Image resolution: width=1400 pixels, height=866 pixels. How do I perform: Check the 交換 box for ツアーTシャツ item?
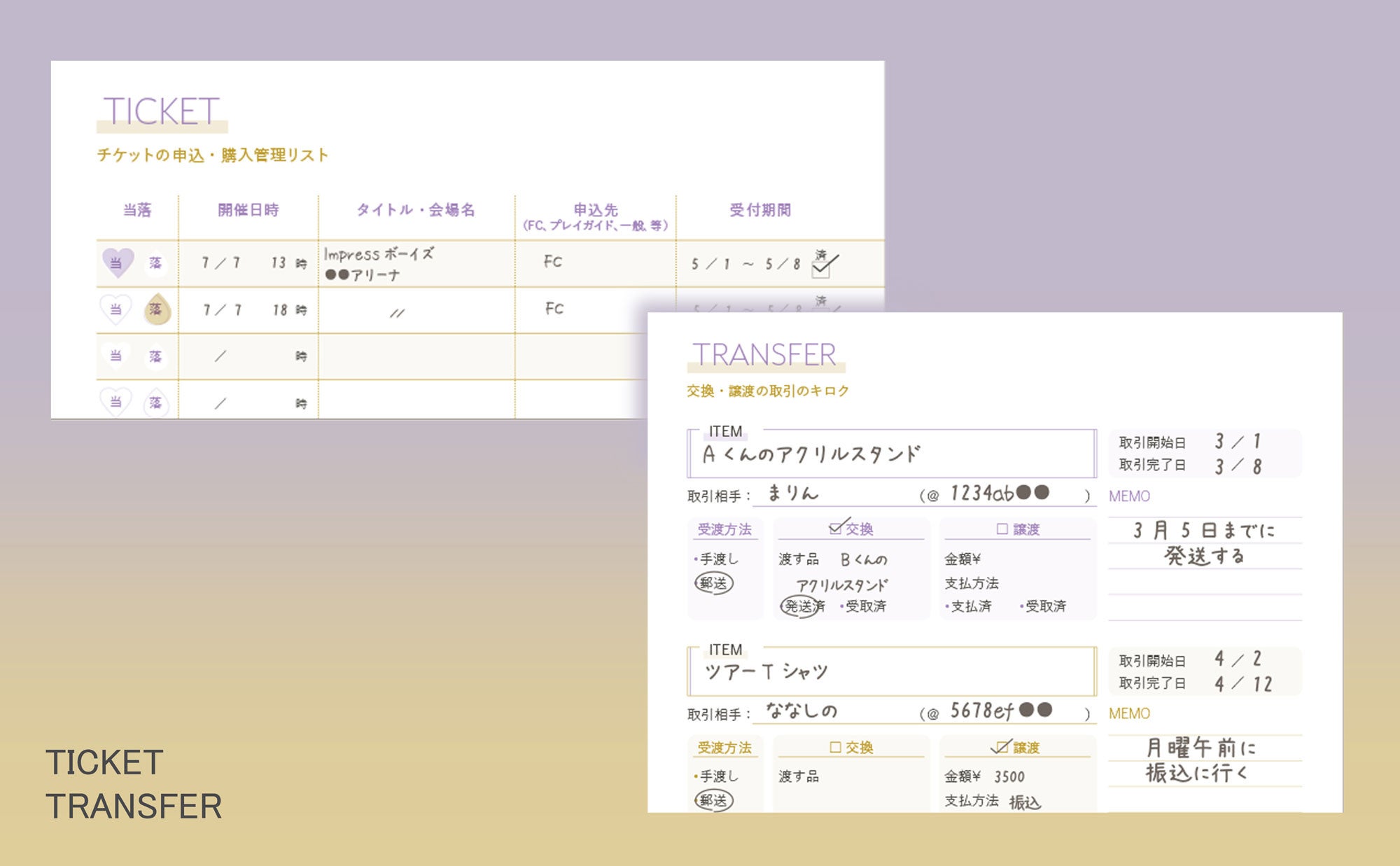pyautogui.click(x=835, y=748)
